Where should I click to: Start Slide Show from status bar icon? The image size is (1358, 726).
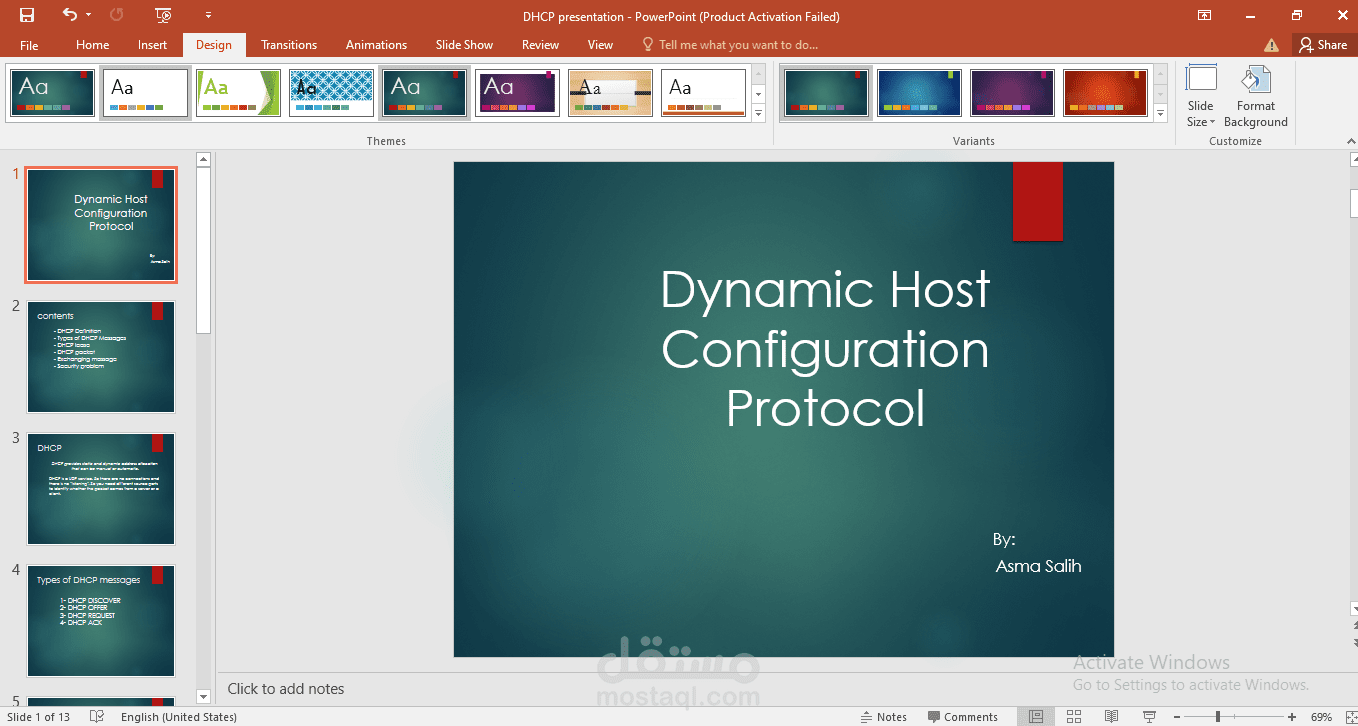click(1149, 717)
